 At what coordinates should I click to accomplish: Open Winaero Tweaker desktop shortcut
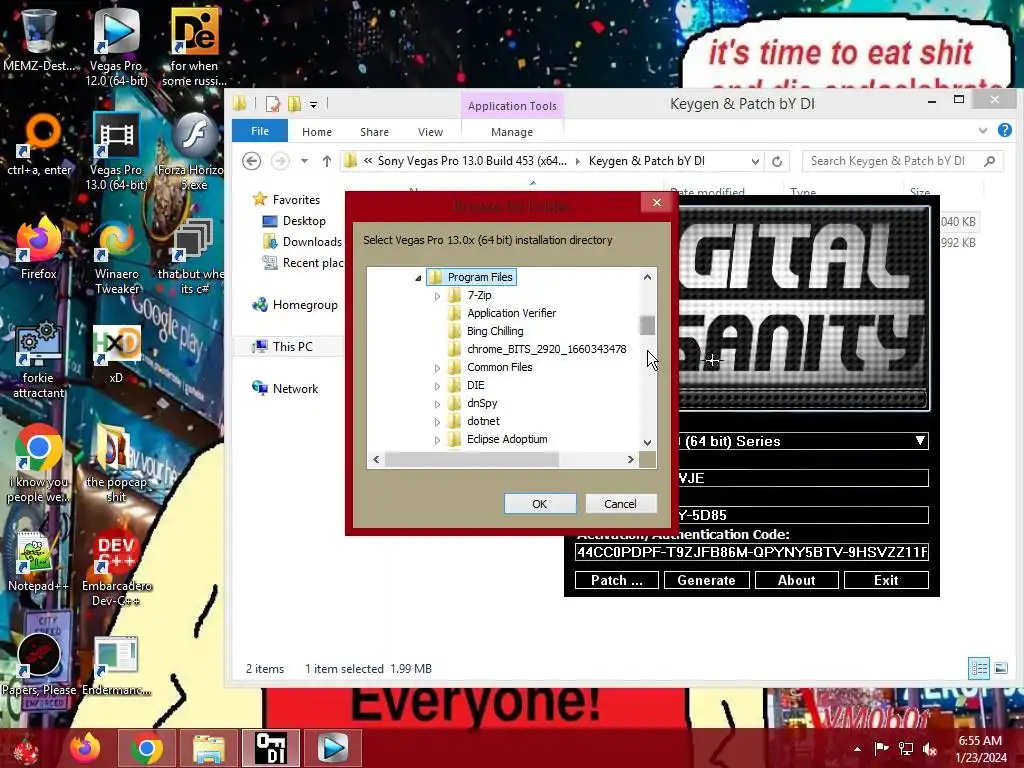tap(116, 256)
